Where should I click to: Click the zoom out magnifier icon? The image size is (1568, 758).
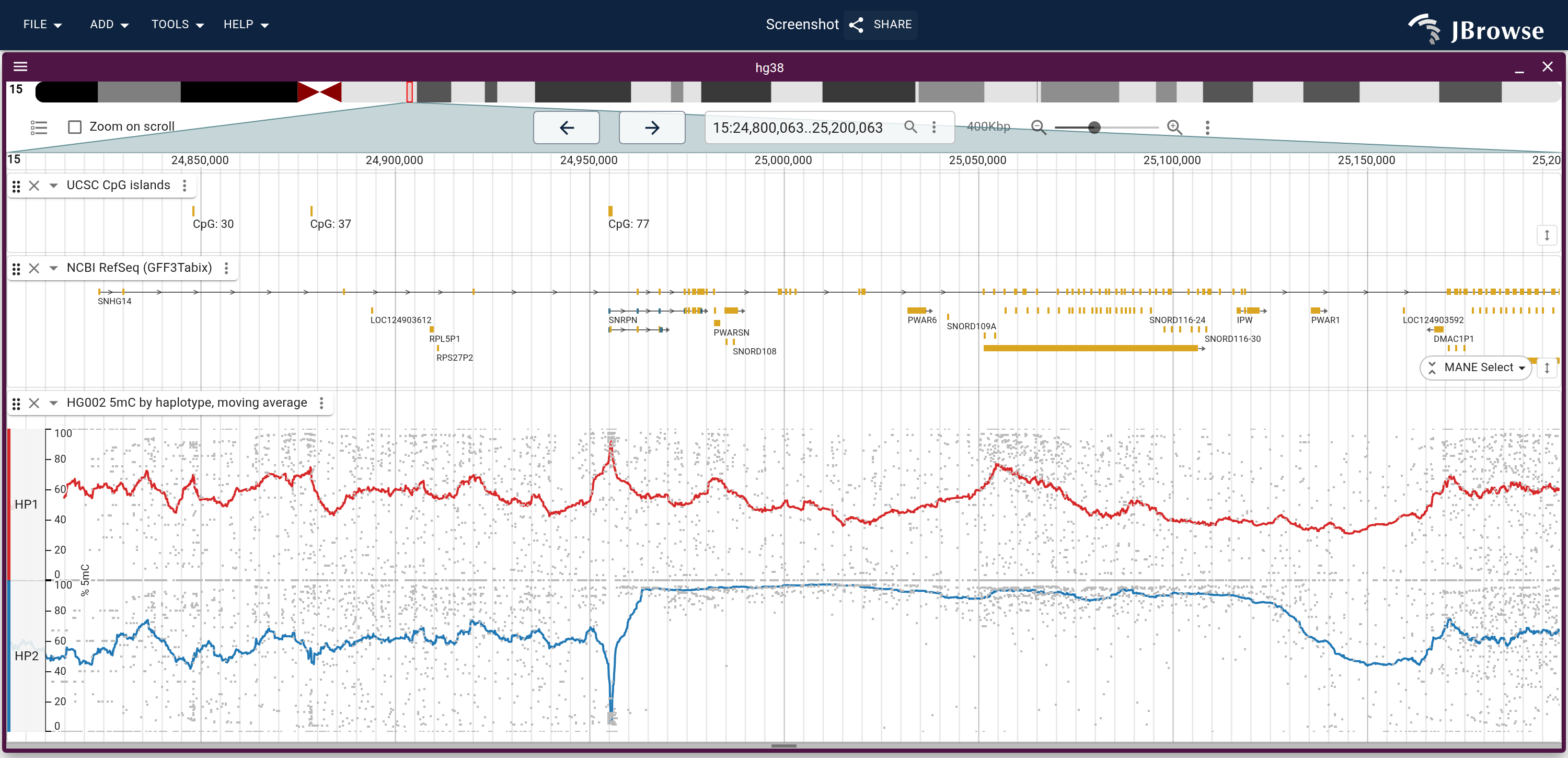[1039, 127]
